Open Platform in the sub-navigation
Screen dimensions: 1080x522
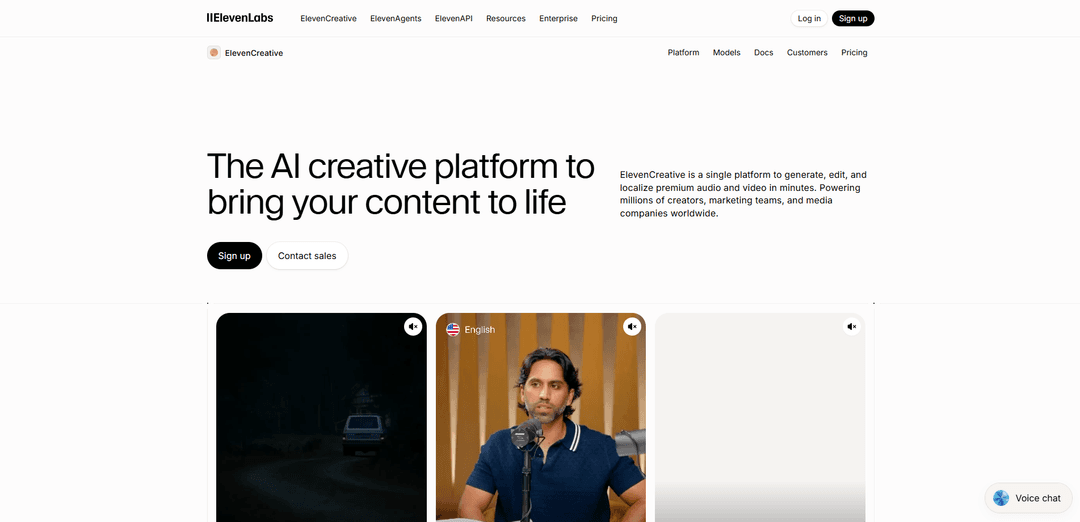point(683,52)
